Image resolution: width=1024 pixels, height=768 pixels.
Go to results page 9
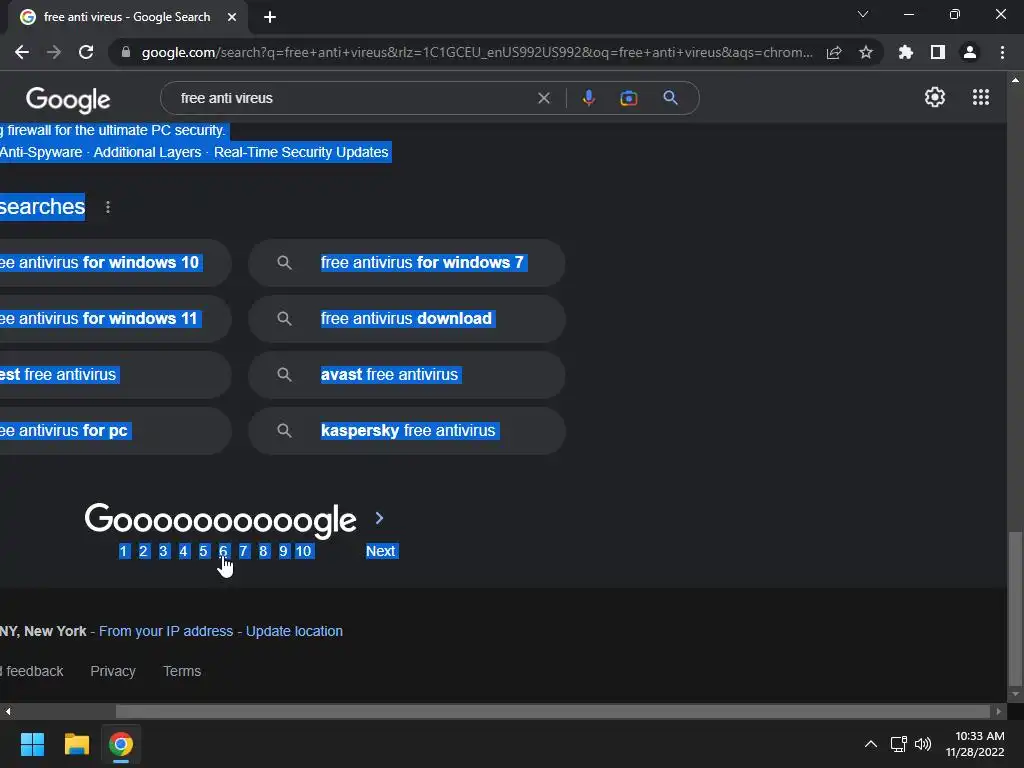pyautogui.click(x=283, y=551)
